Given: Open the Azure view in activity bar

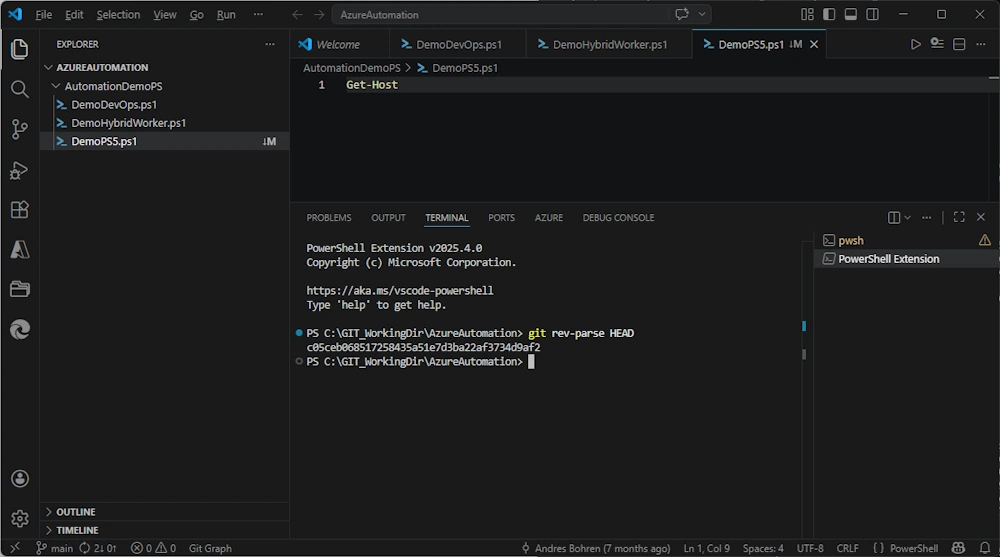Looking at the screenshot, I should point(20,250).
